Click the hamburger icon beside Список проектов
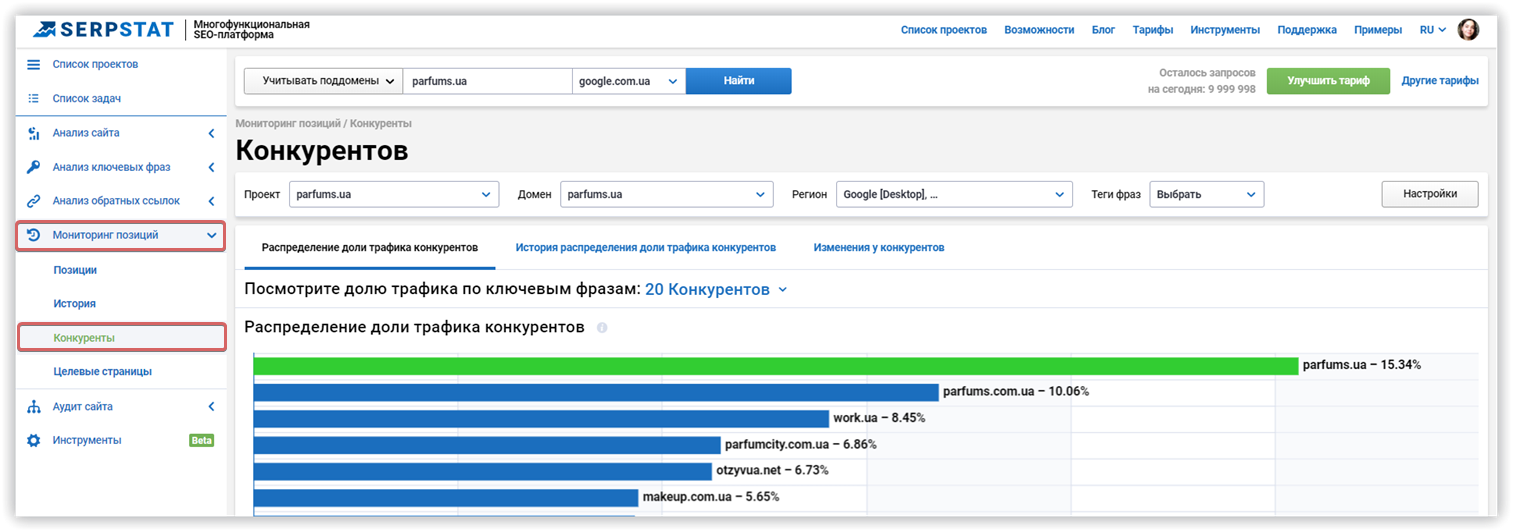Image resolution: width=1513 pixels, height=532 pixels. point(33,64)
